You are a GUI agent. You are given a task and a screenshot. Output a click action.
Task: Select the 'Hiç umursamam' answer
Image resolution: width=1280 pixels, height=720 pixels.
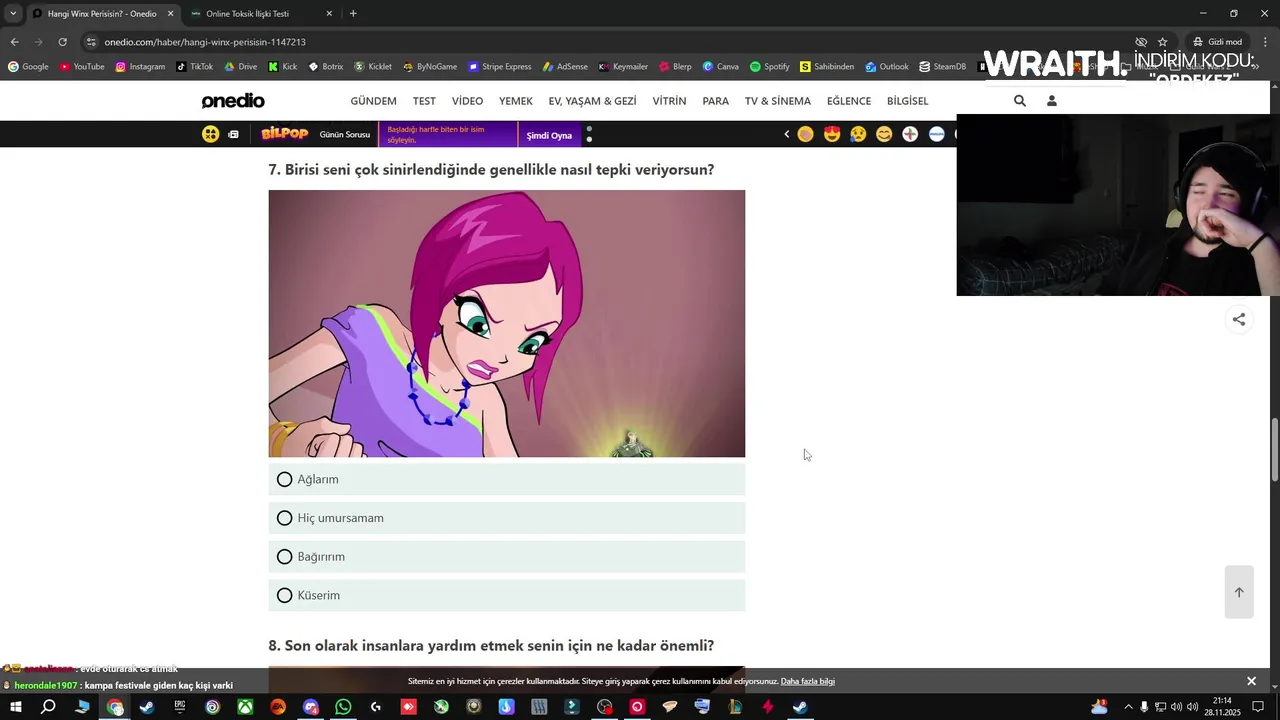[506, 518]
